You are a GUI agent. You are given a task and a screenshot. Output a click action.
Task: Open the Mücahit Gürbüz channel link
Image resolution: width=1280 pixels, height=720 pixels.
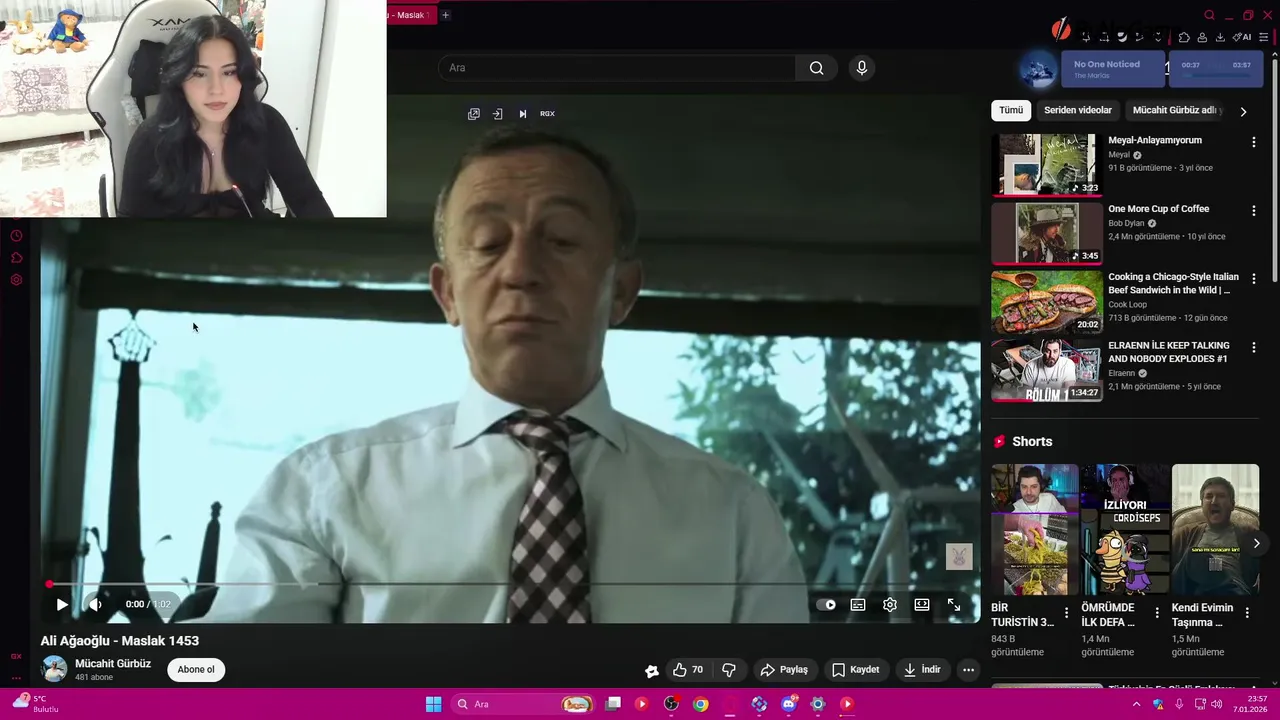[x=113, y=663]
